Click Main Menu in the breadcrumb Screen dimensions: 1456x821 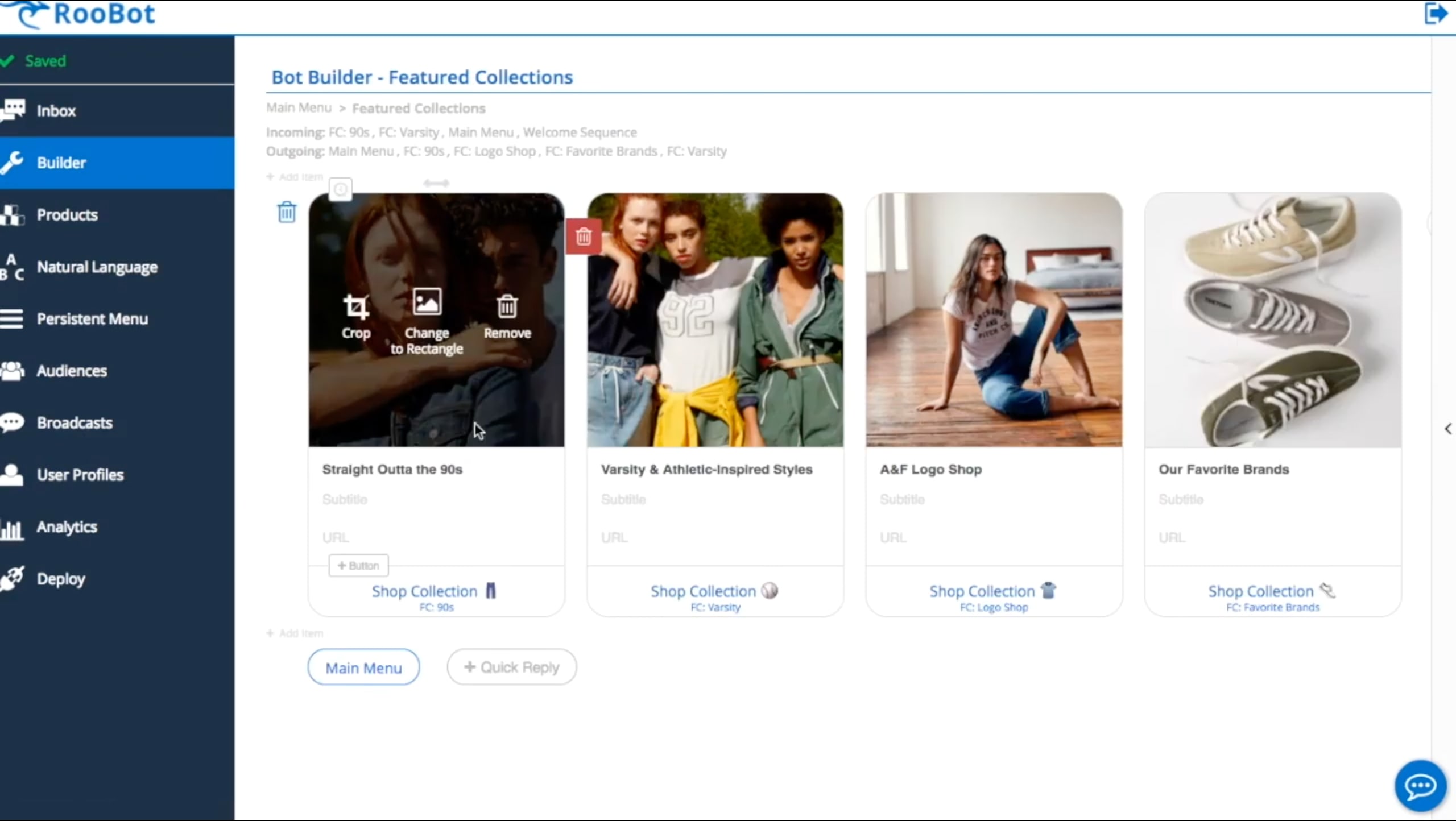point(299,108)
